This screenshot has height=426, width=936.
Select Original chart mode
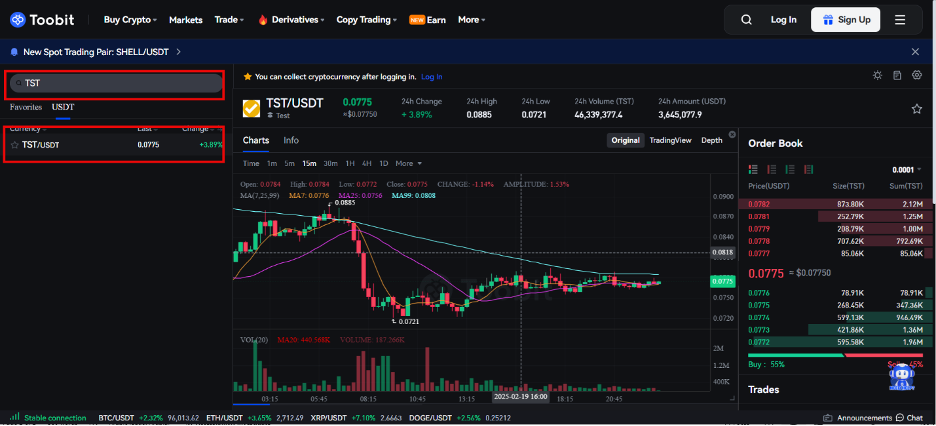tap(626, 140)
